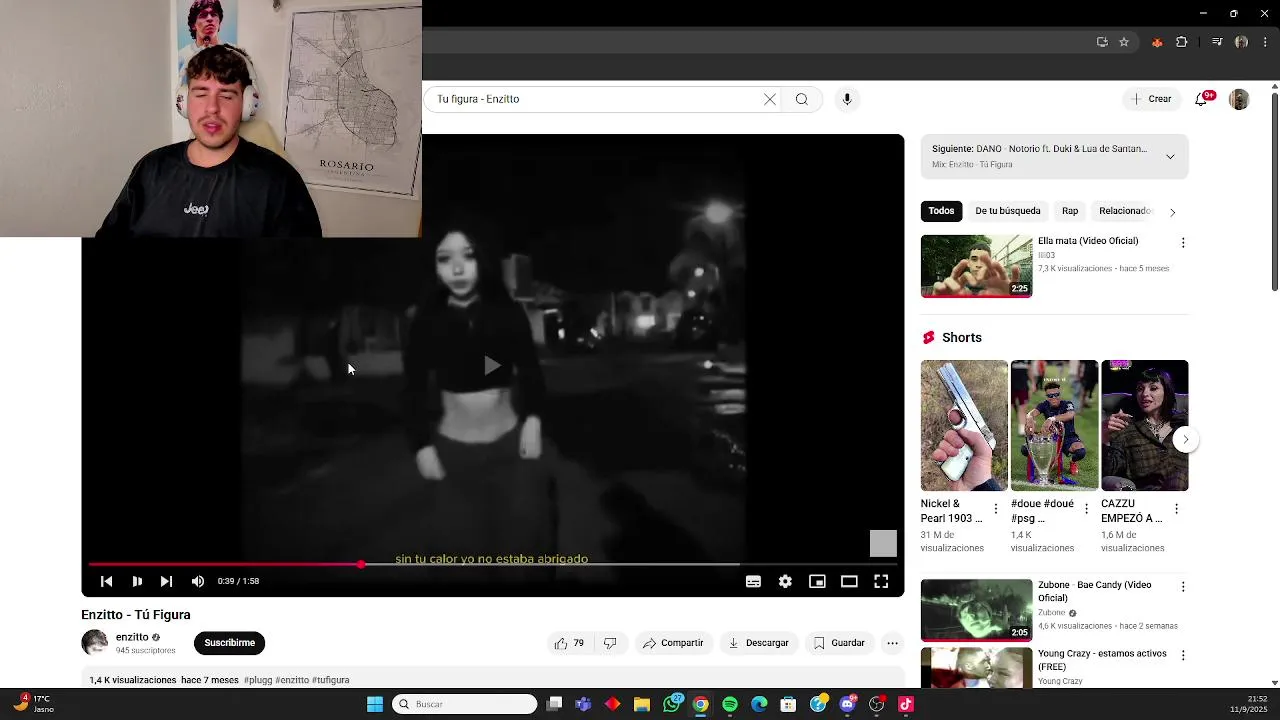Skip to previous video
Viewport: 1280px width, 720px height.
106,581
